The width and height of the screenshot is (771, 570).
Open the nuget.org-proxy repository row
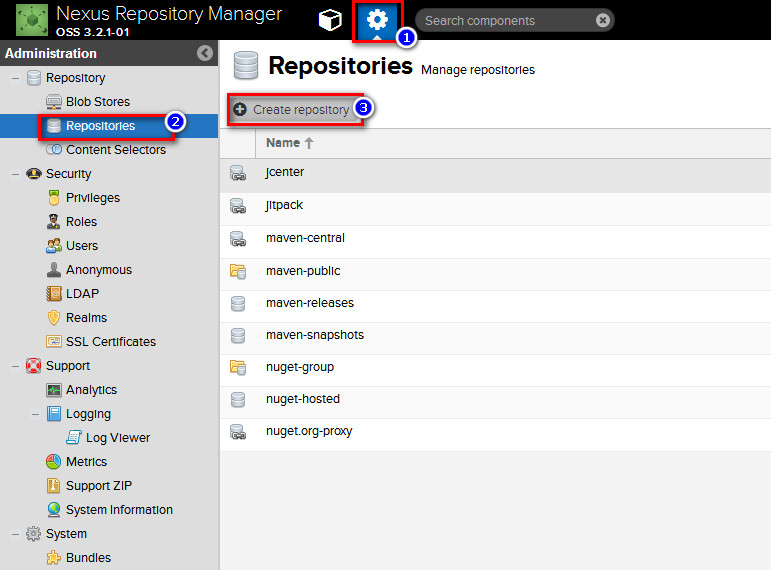pos(495,435)
